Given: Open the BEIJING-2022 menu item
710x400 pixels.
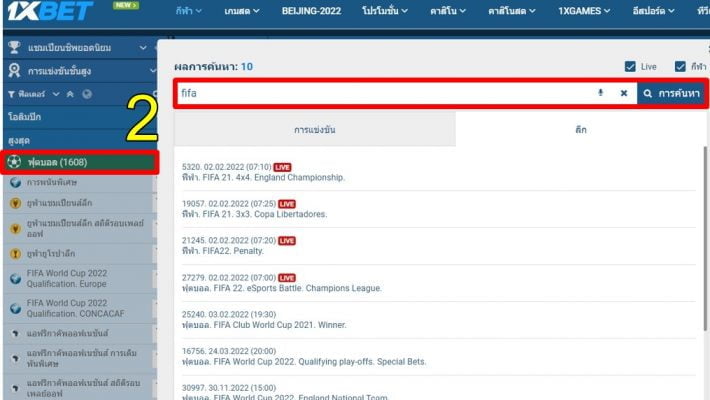Looking at the screenshot, I should point(311,11).
